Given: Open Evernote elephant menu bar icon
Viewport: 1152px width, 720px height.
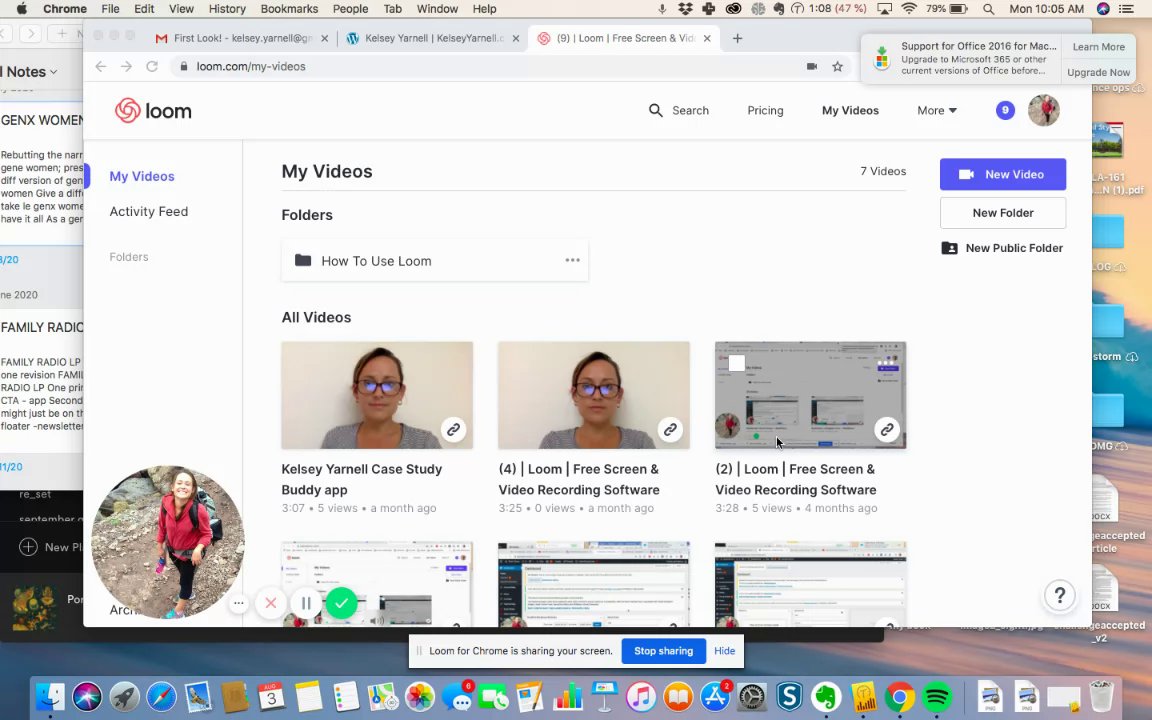Looking at the screenshot, I should click(x=779, y=9).
